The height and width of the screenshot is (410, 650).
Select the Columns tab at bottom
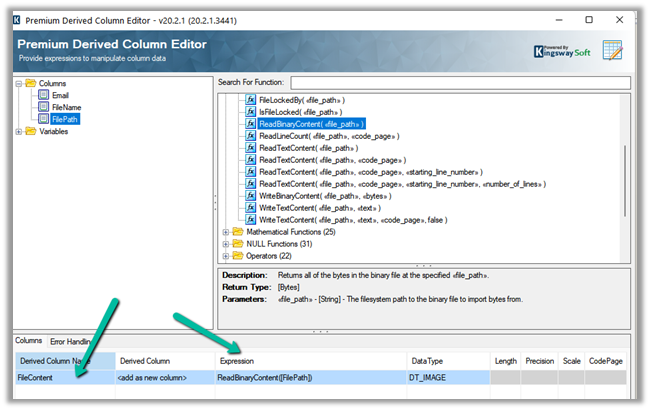point(28,341)
